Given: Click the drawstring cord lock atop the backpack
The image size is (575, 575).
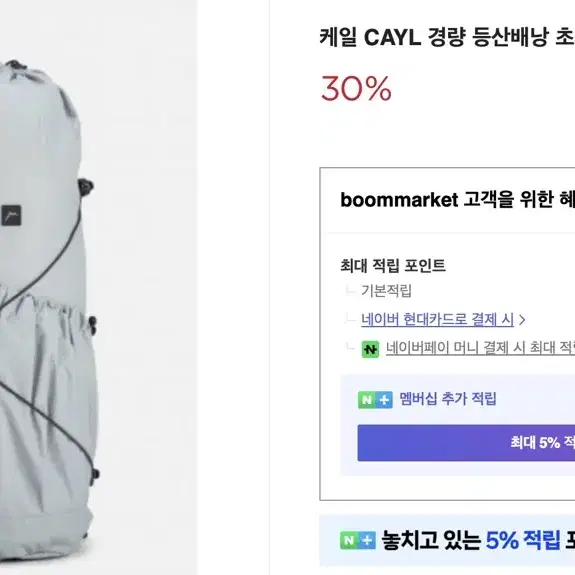Looking at the screenshot, I should tap(17, 66).
